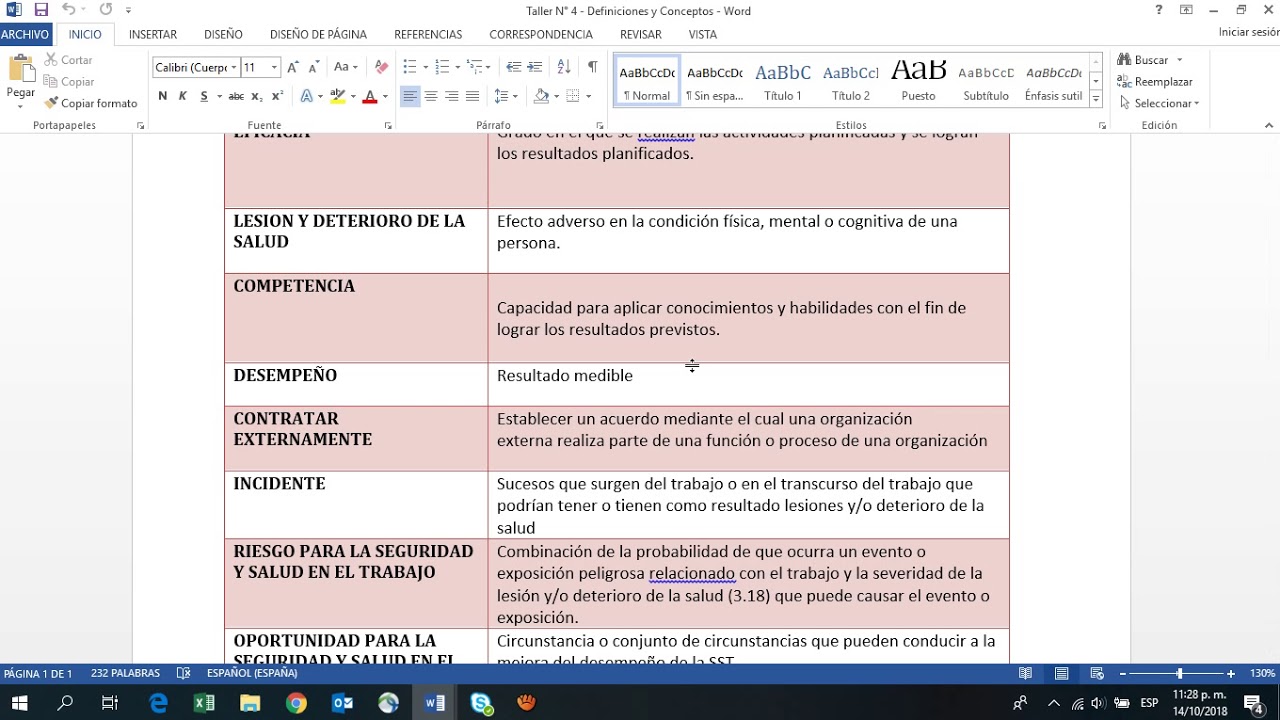Toggle left alignment button
Viewport: 1280px width, 720px height.
click(410, 96)
